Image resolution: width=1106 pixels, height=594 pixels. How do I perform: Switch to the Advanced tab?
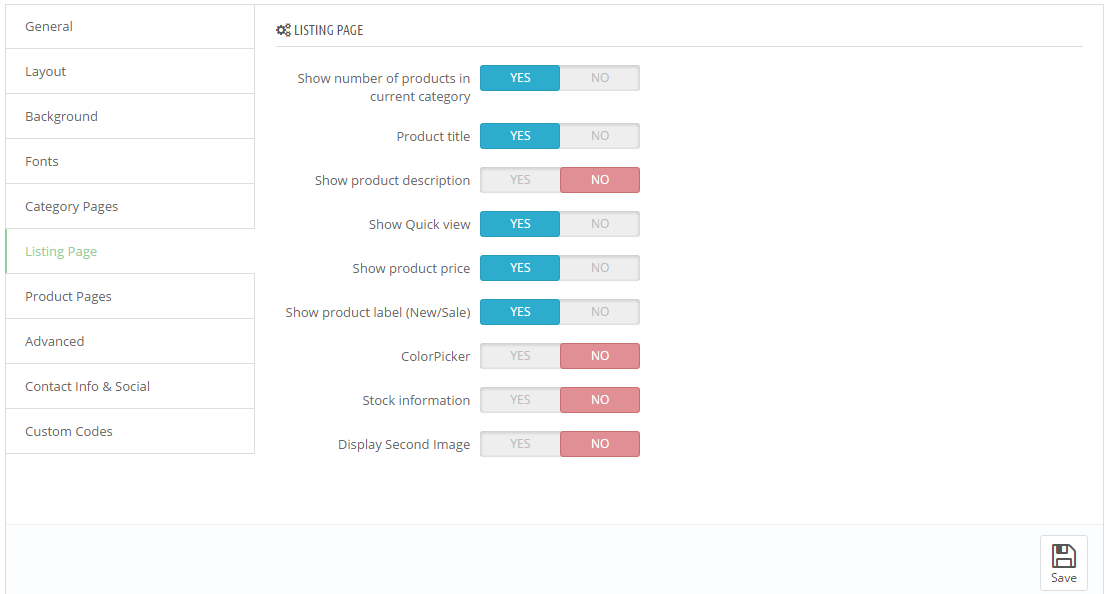(130, 341)
